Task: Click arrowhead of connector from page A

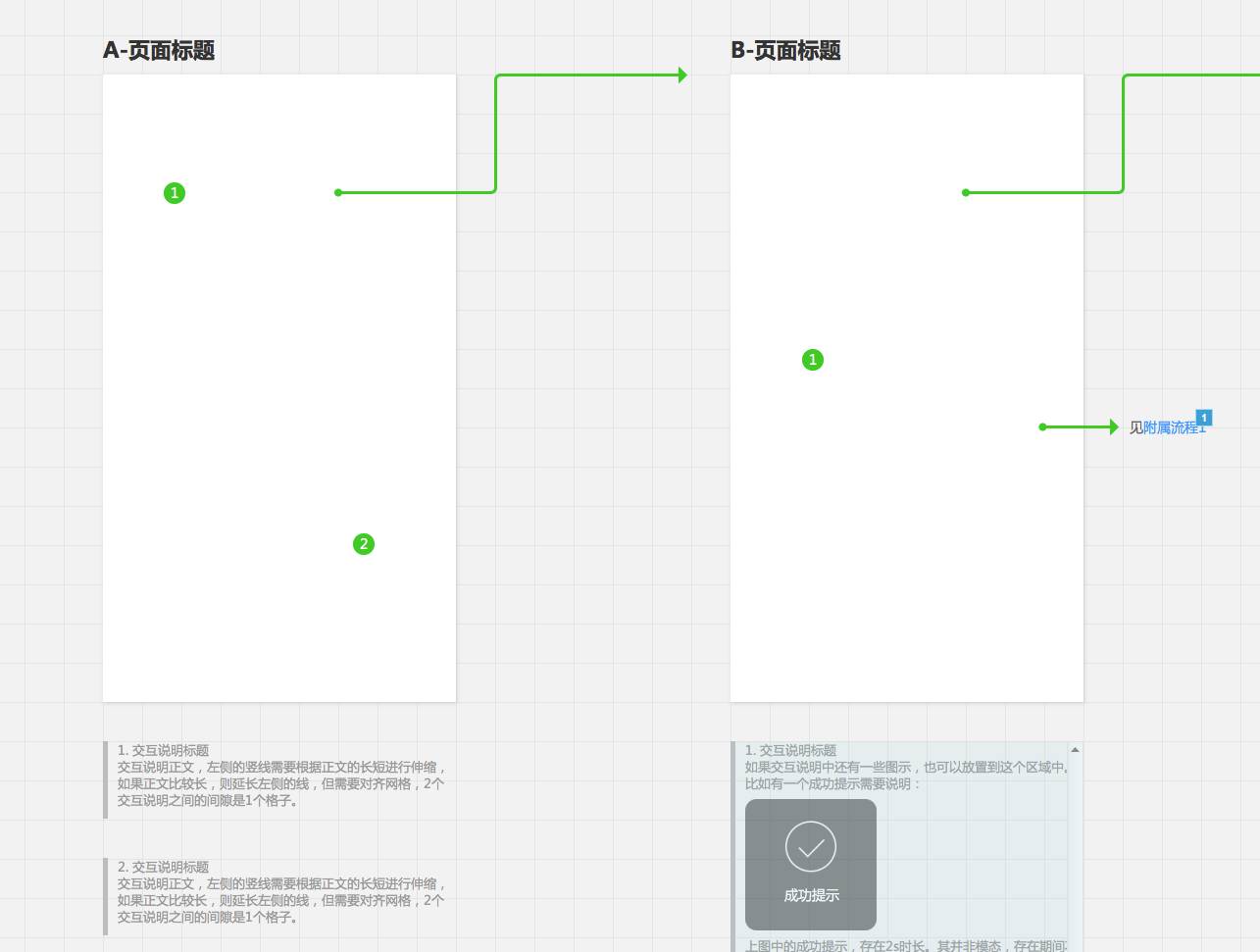Action: coord(682,75)
